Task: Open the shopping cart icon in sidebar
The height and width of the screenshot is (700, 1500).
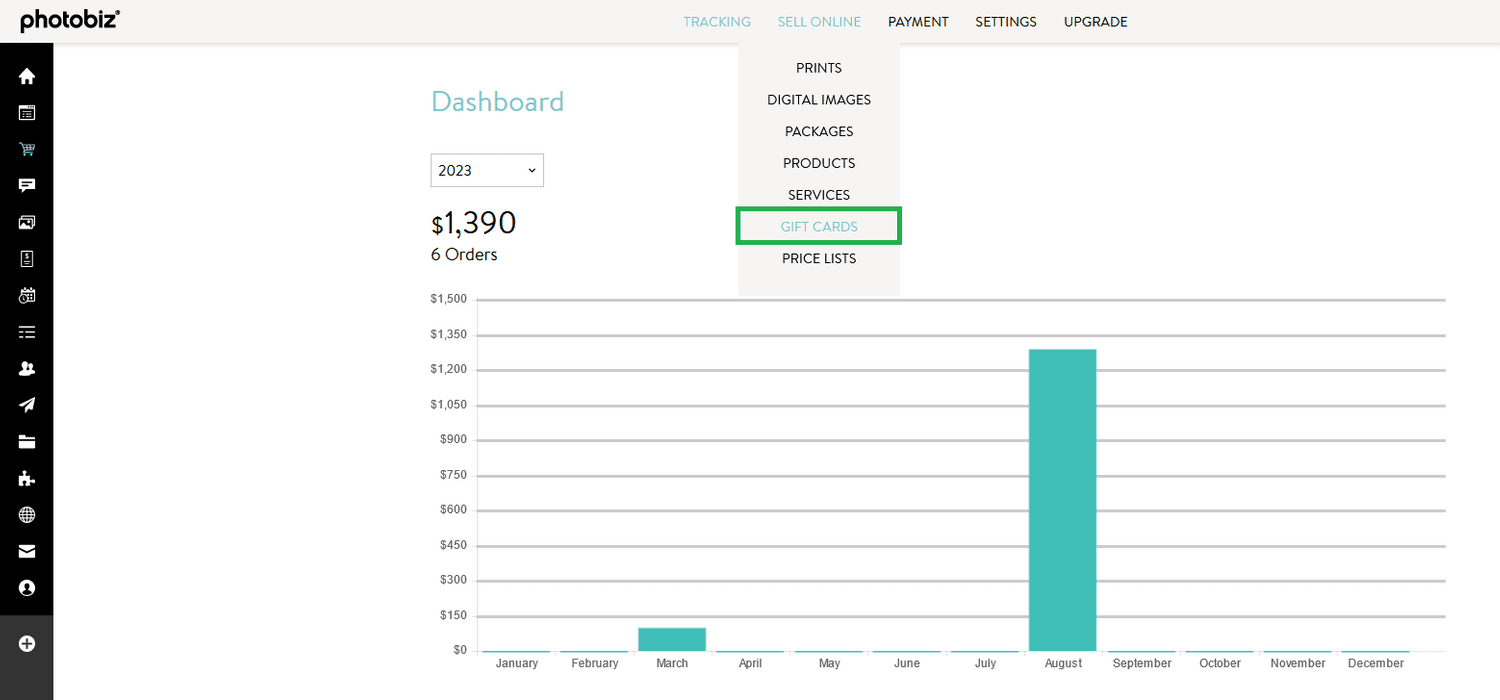Action: (x=27, y=150)
